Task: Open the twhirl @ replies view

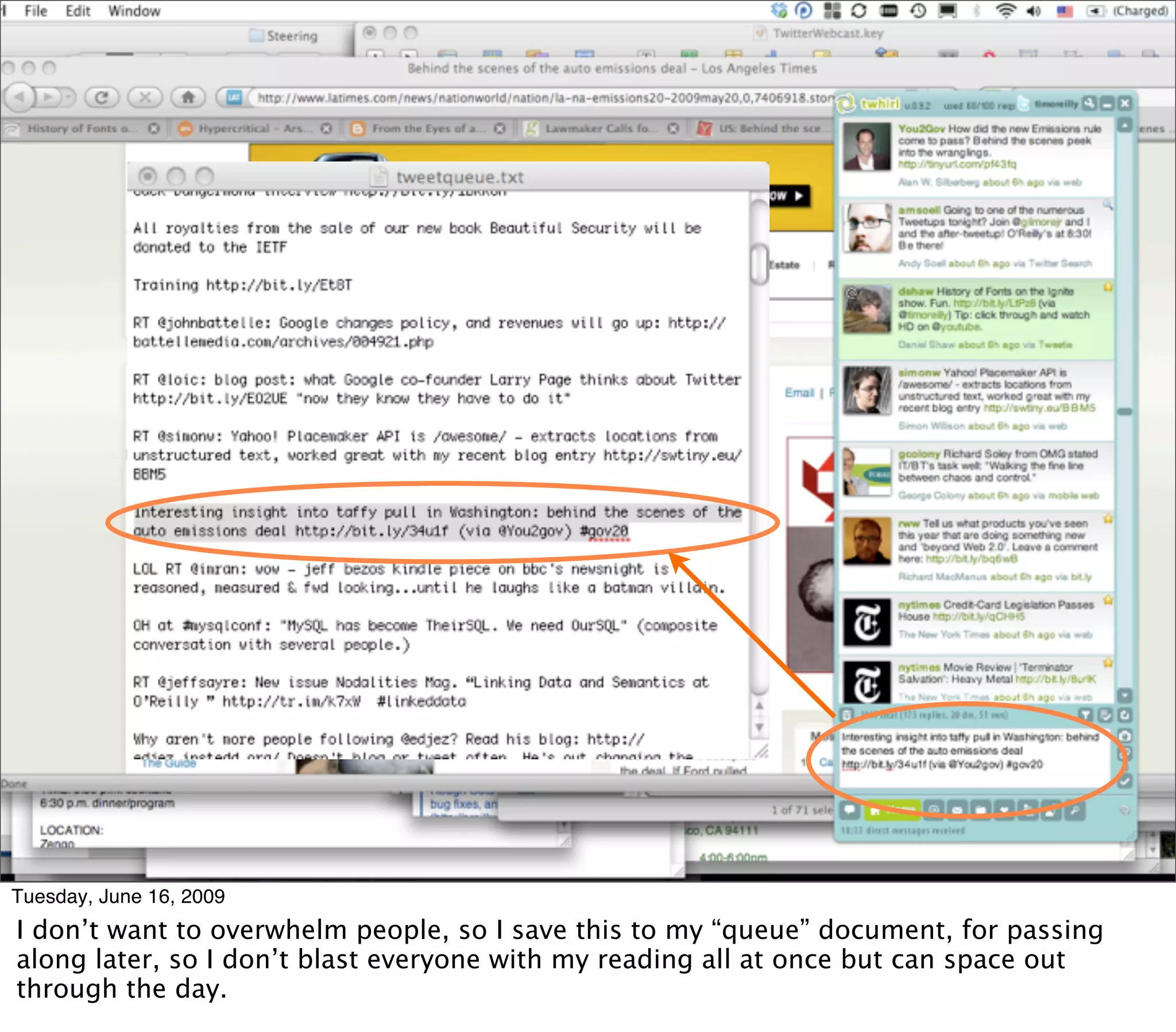Action: (x=933, y=810)
